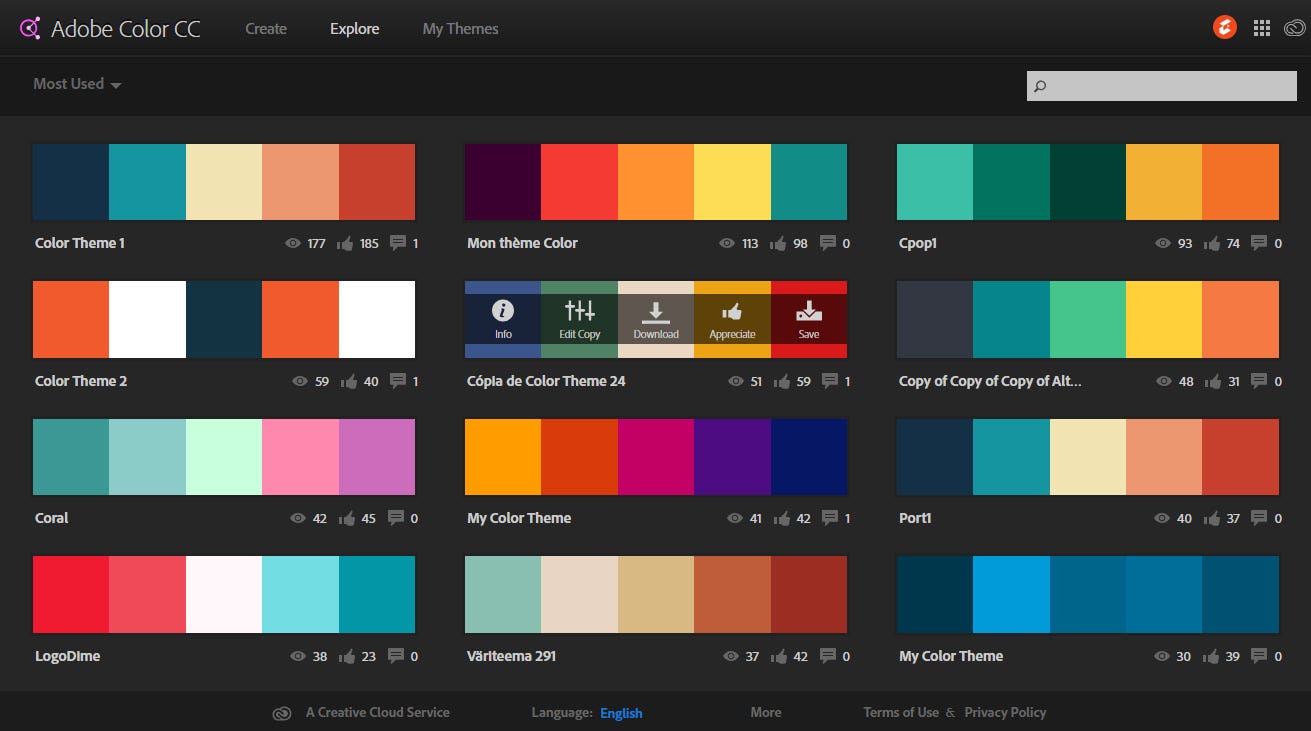The image size is (1311, 731).
Task: Open the Privacy Policy link
Action: coord(1005,712)
